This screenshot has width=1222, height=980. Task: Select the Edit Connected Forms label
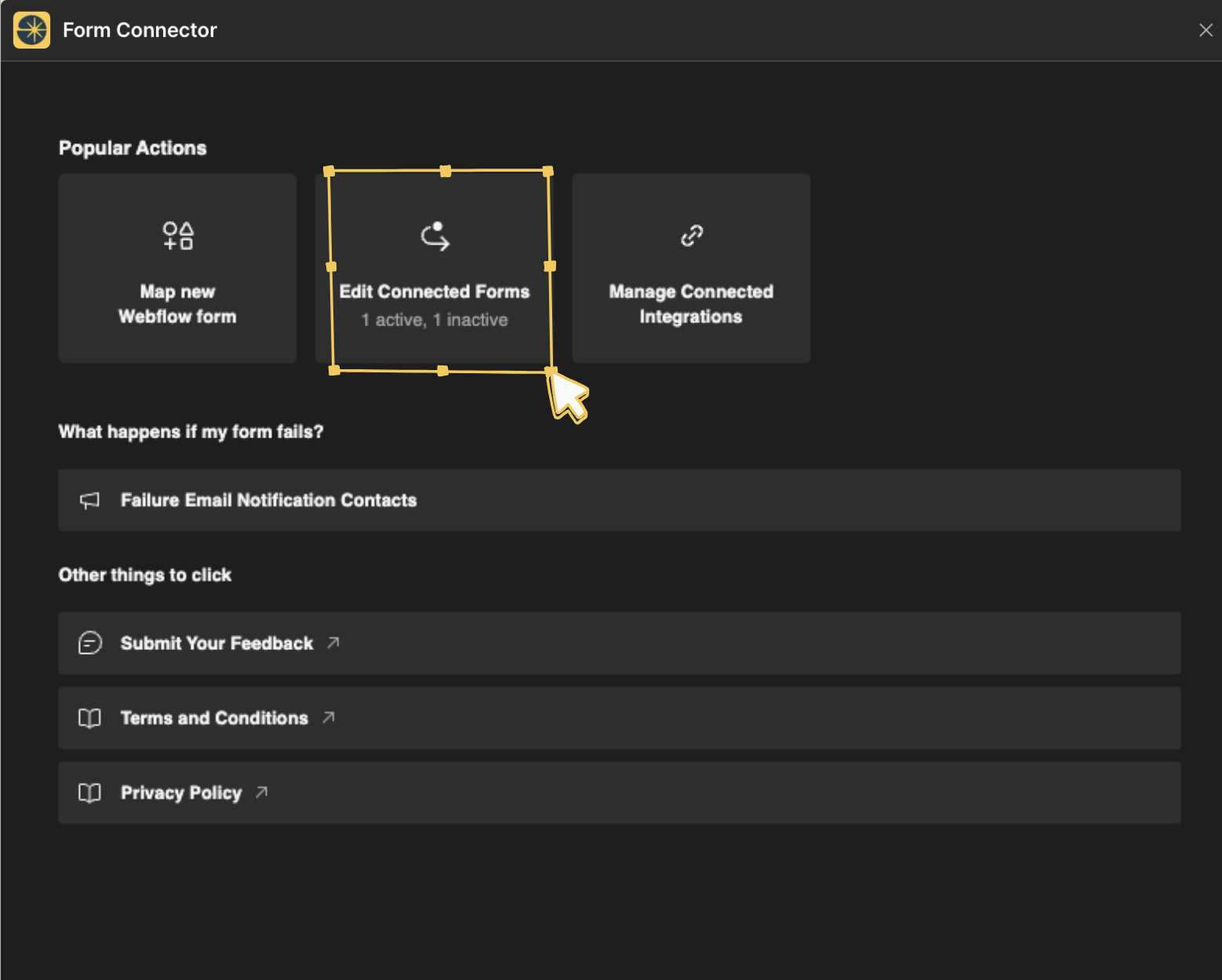435,292
